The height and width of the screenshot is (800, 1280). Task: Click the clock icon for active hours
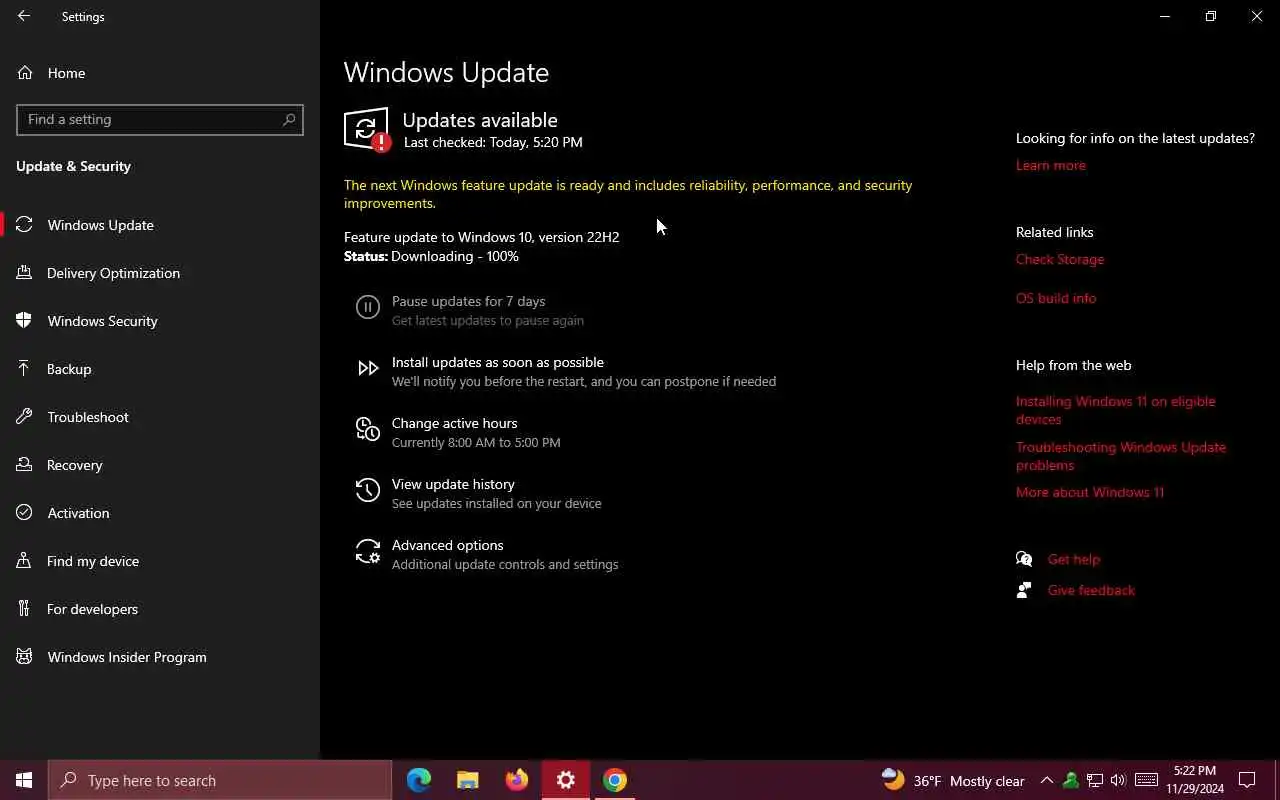click(x=368, y=430)
